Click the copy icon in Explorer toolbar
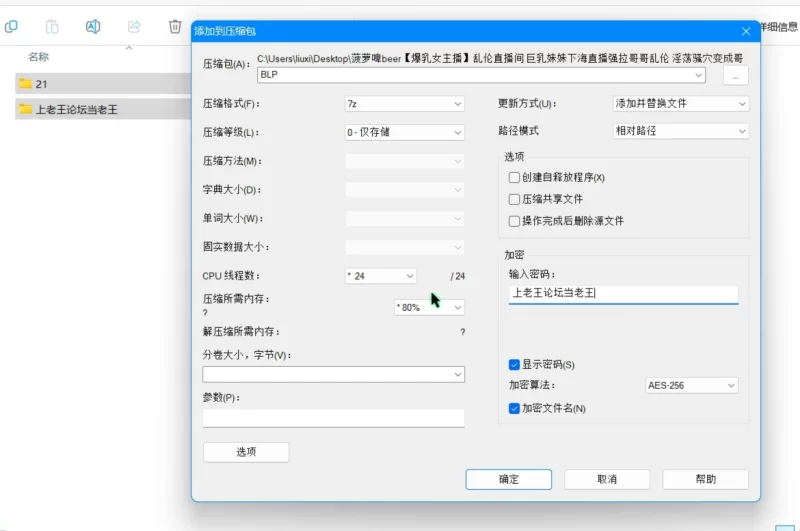The height and width of the screenshot is (531, 800). [x=11, y=26]
